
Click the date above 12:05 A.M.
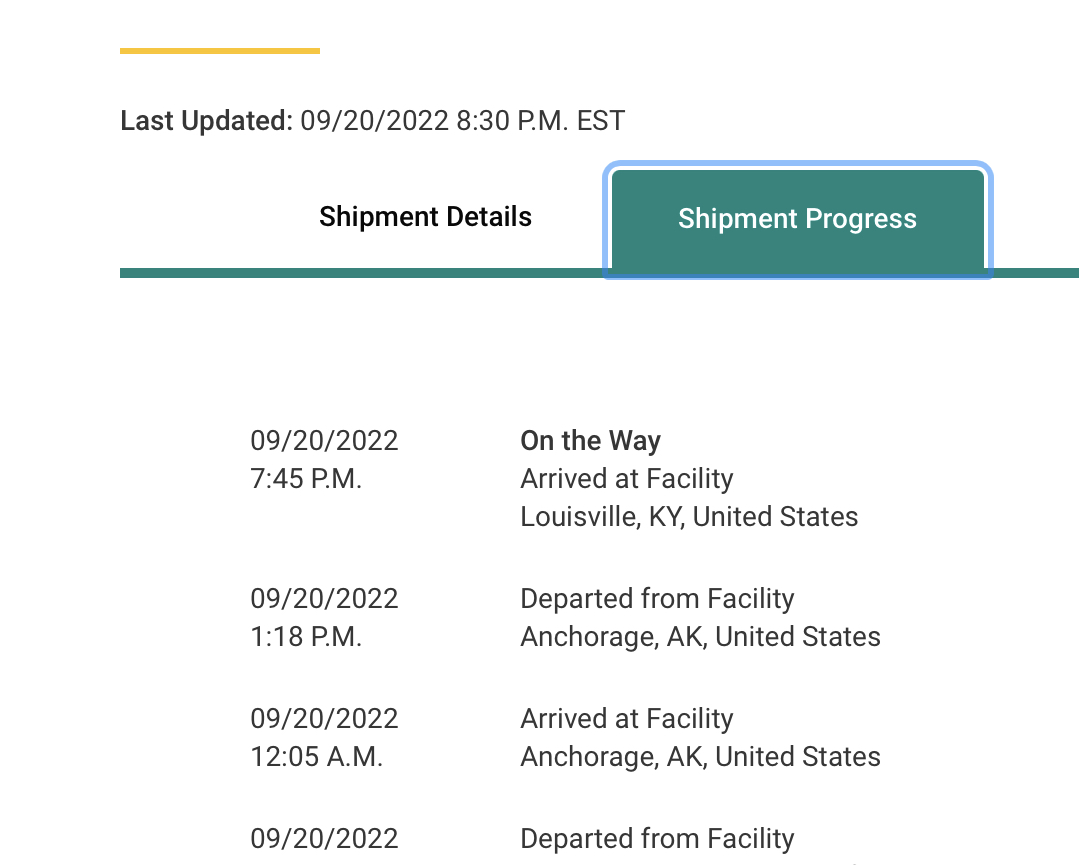pos(324,719)
